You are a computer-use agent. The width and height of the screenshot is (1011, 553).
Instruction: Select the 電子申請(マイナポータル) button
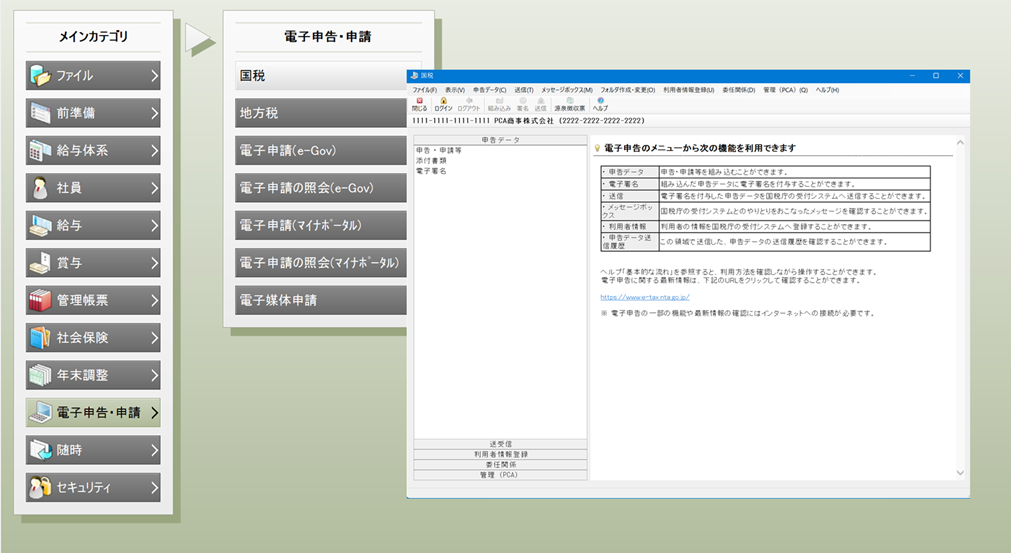(321, 225)
